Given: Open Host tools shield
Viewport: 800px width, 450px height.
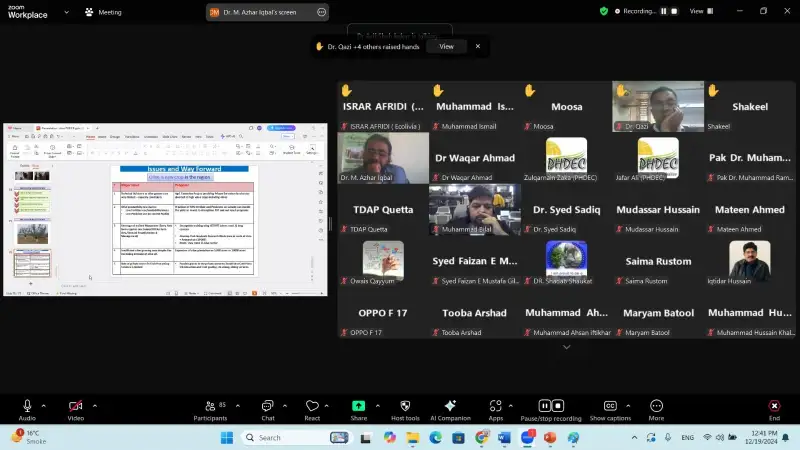Looking at the screenshot, I should click(405, 410).
